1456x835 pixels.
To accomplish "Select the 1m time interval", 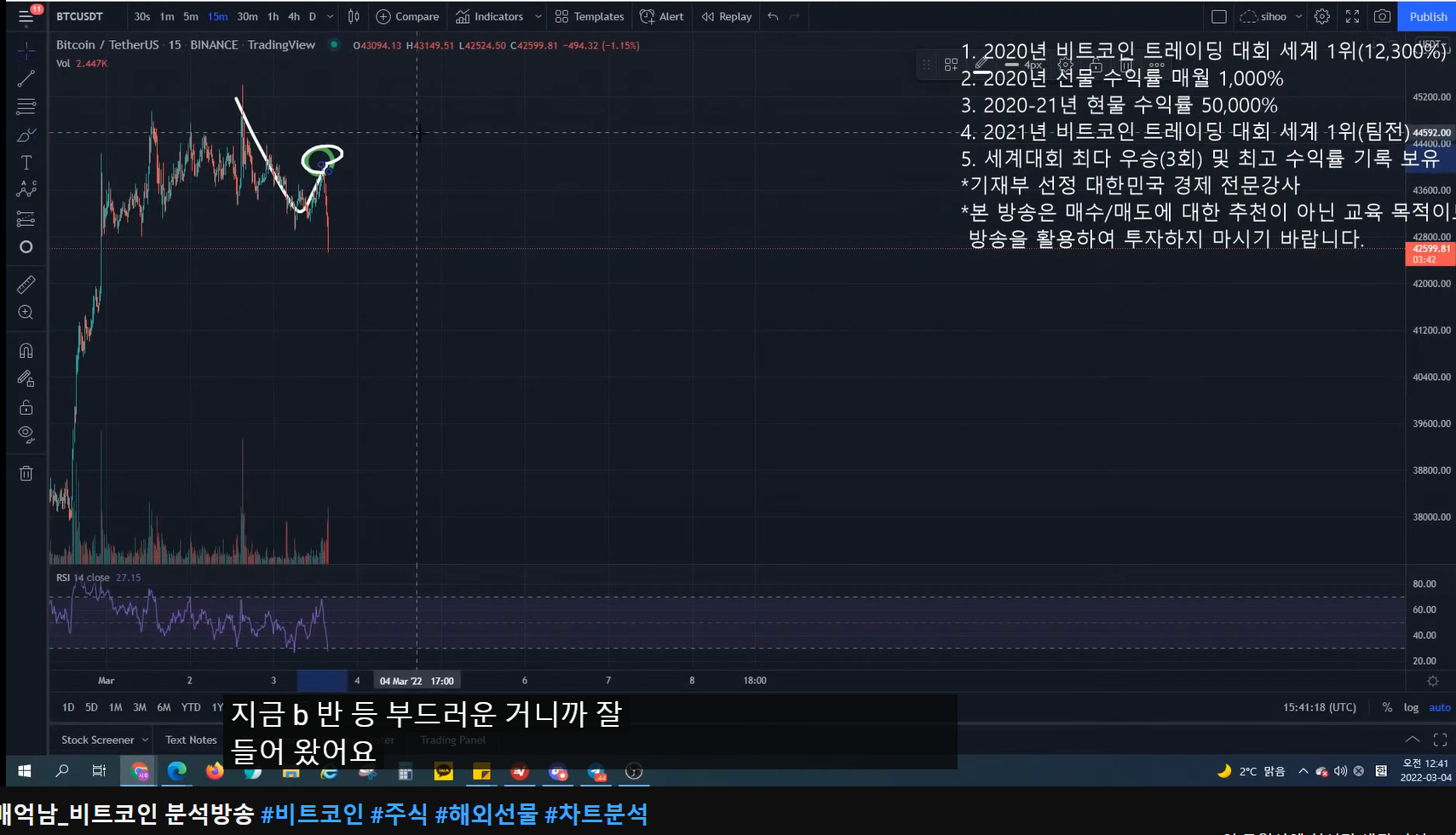I will pos(167,16).
